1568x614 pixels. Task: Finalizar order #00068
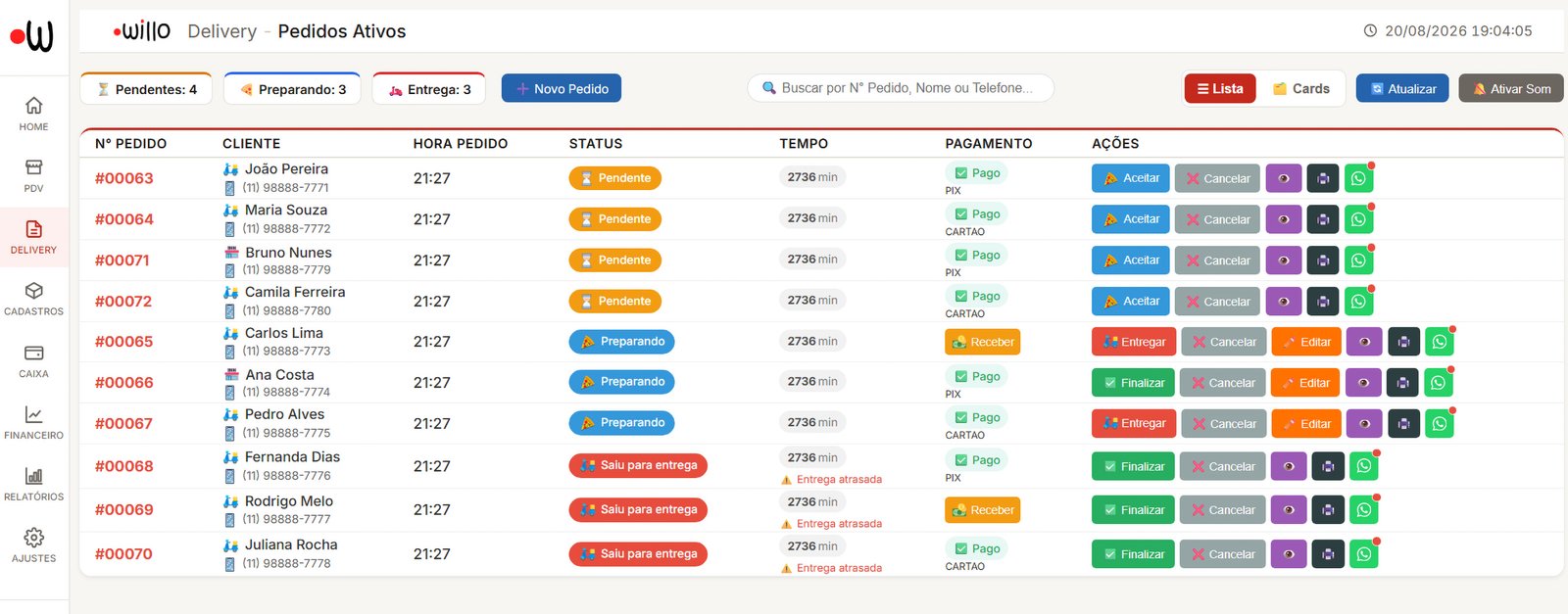[1133, 466]
